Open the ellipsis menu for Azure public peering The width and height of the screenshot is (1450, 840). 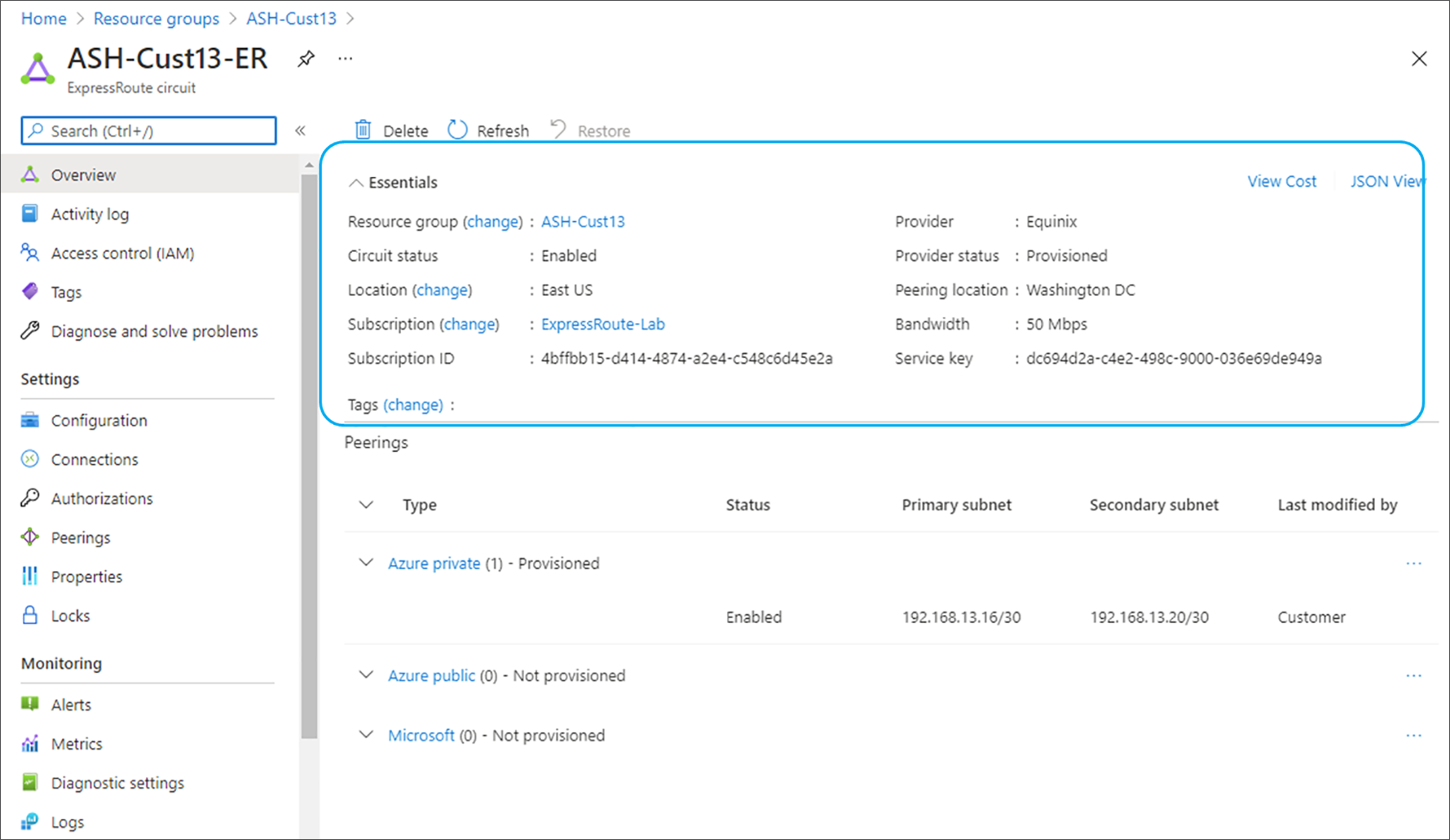click(1413, 676)
